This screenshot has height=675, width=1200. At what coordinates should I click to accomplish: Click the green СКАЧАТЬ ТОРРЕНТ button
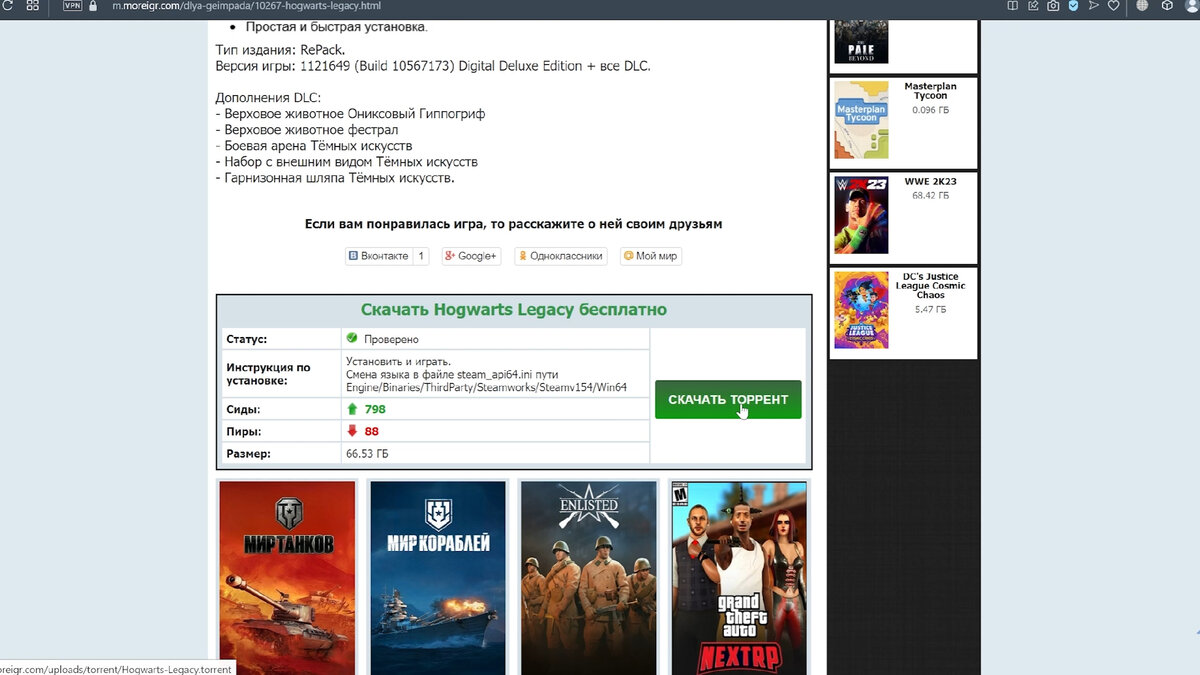pos(728,399)
